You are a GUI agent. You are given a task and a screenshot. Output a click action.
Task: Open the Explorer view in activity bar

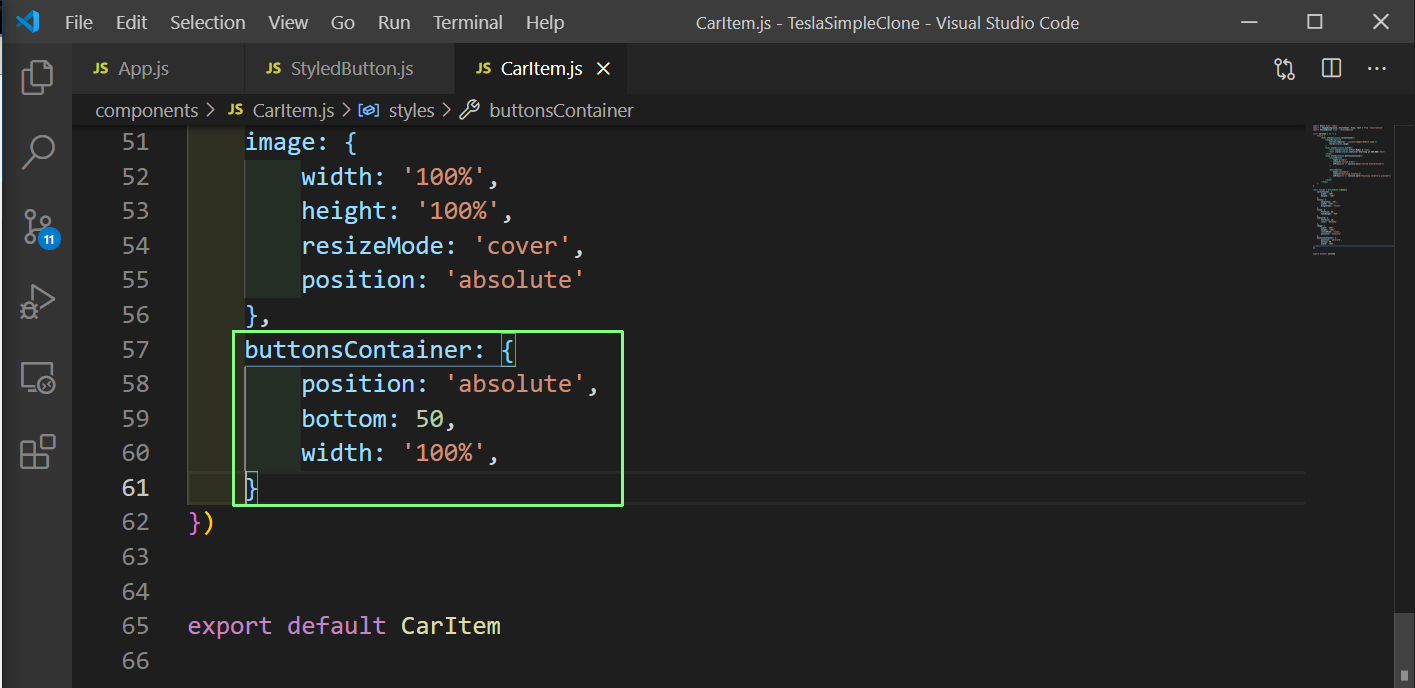[x=37, y=77]
